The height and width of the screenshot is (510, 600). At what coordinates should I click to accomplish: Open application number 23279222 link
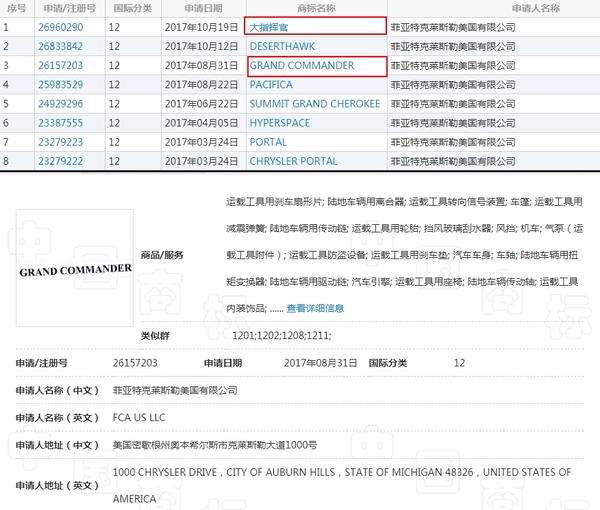click(60, 161)
